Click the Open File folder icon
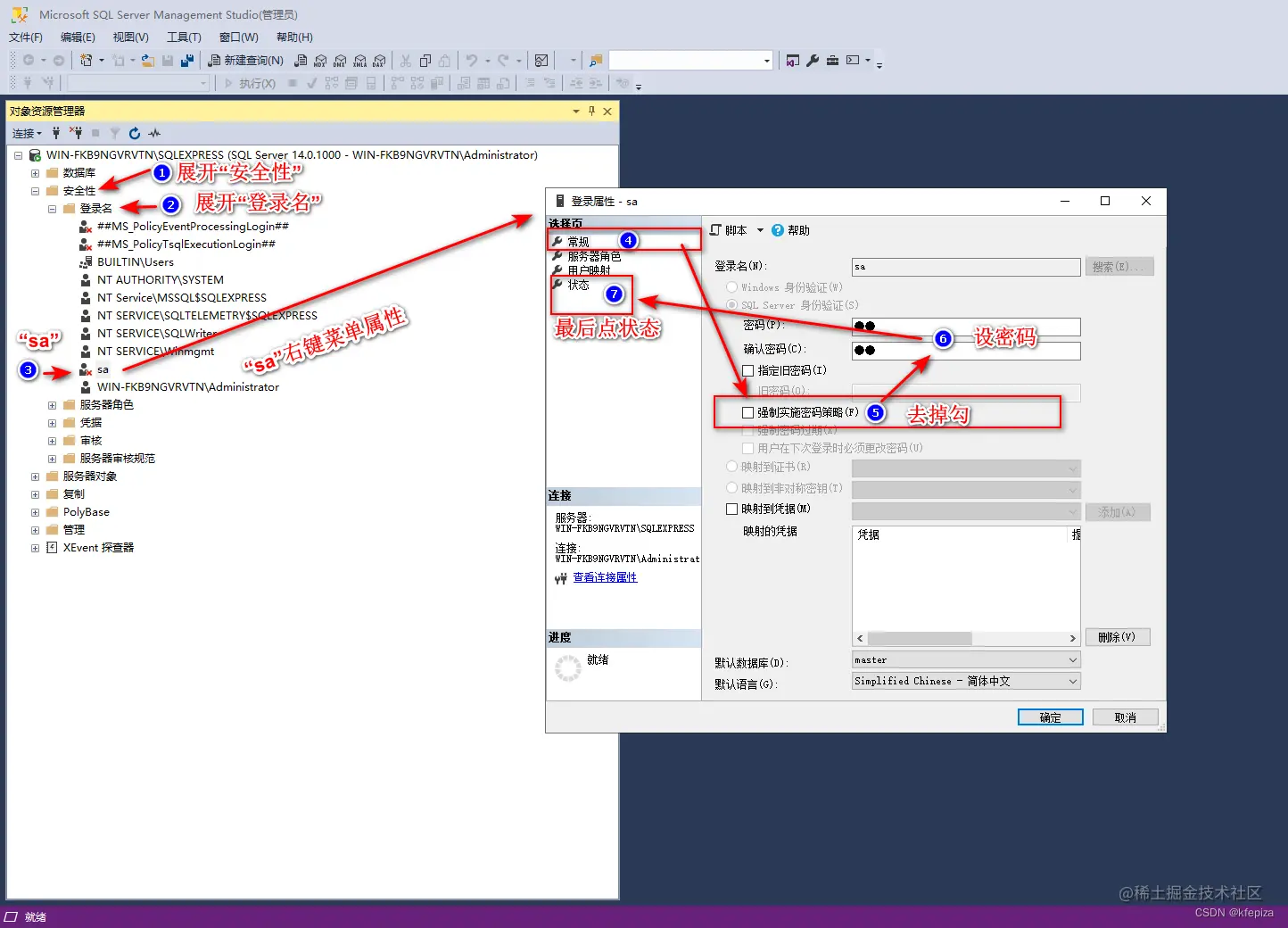1288x928 pixels. pyautogui.click(x=148, y=61)
